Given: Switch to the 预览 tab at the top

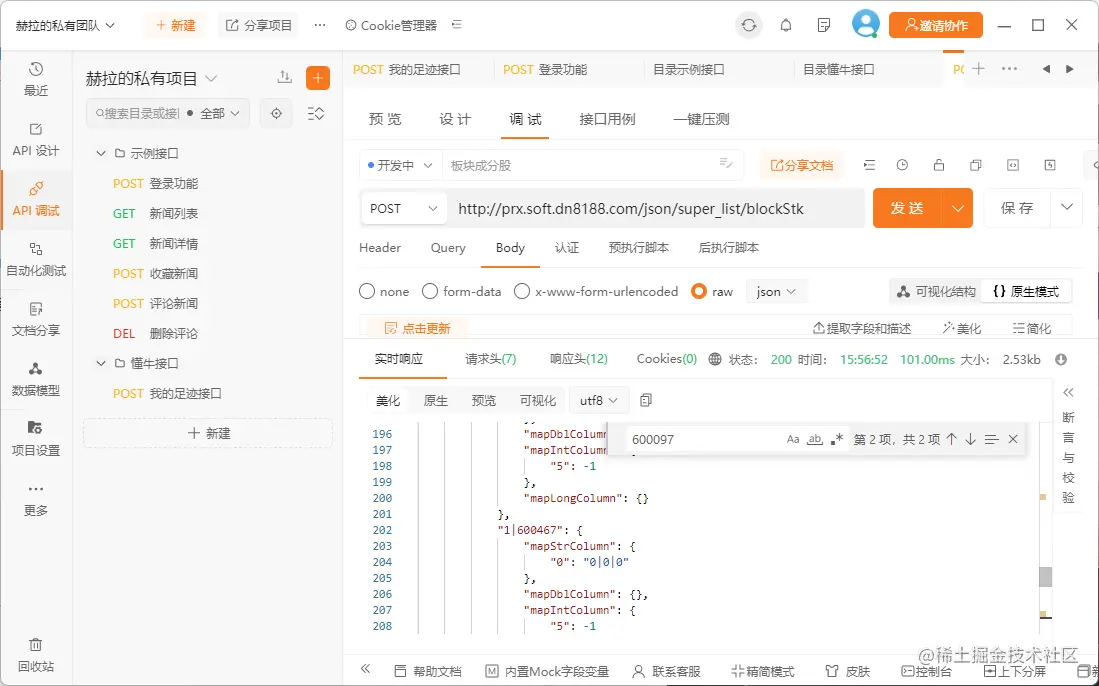Looking at the screenshot, I should click(x=385, y=119).
